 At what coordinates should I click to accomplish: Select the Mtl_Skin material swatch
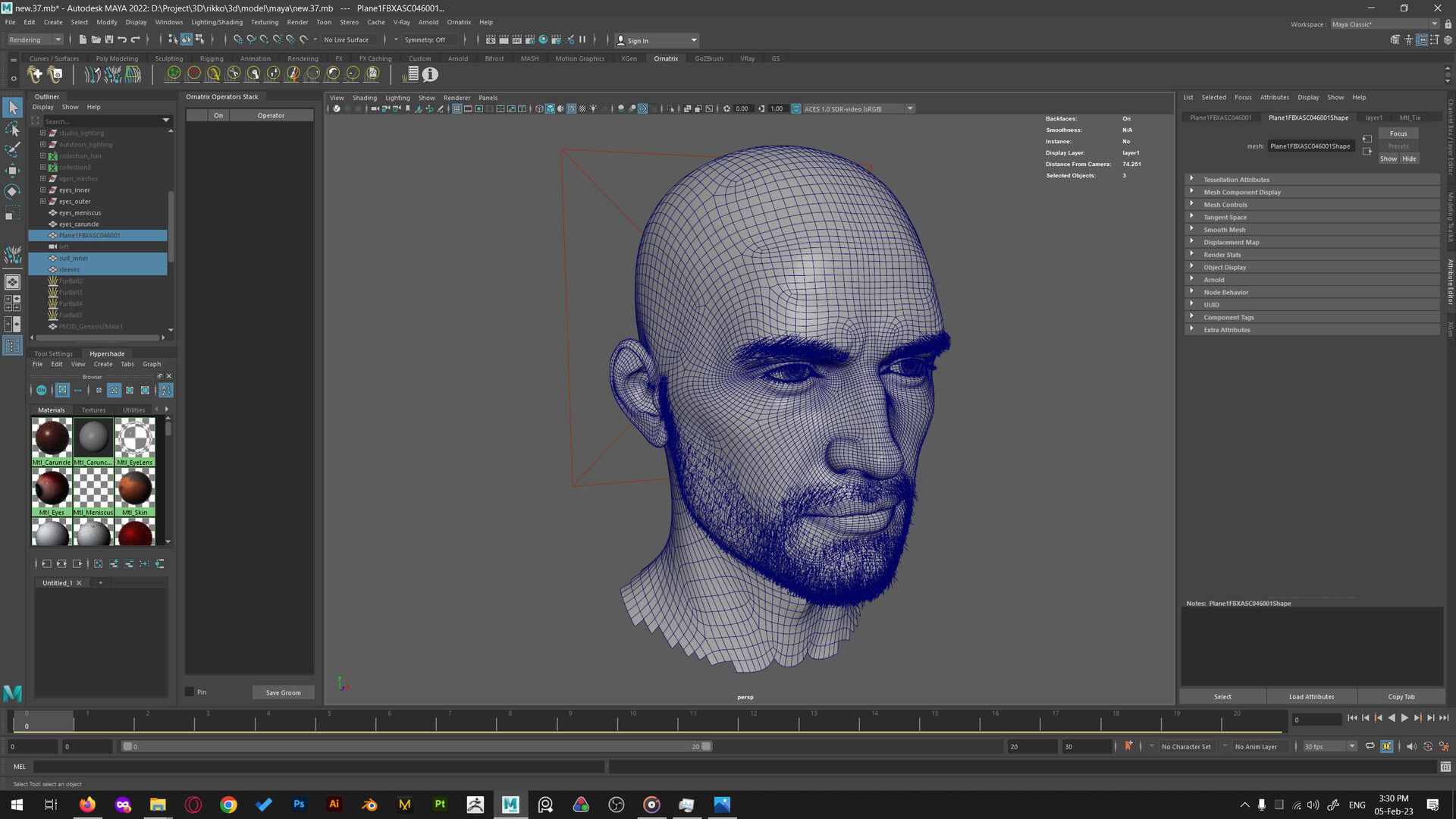(x=135, y=489)
